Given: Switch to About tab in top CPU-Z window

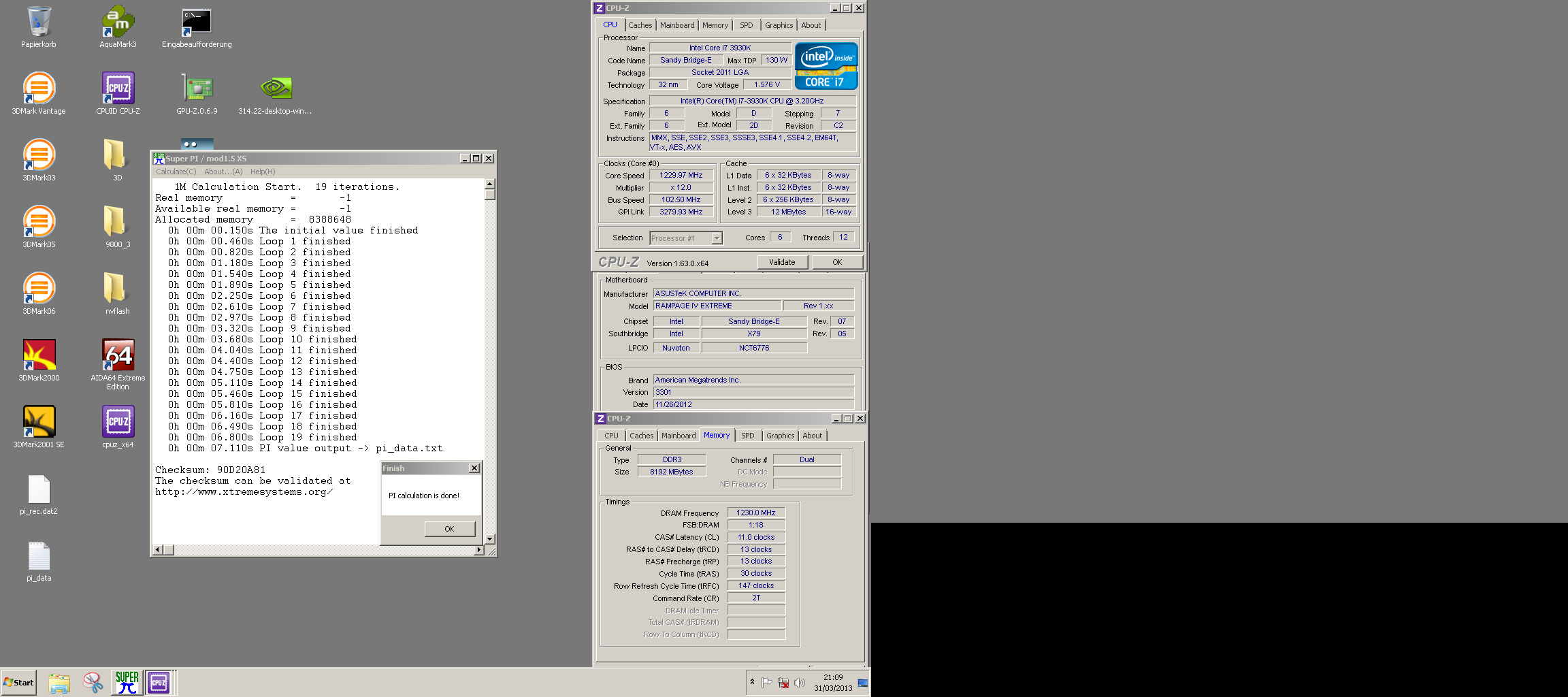Looking at the screenshot, I should (811, 25).
